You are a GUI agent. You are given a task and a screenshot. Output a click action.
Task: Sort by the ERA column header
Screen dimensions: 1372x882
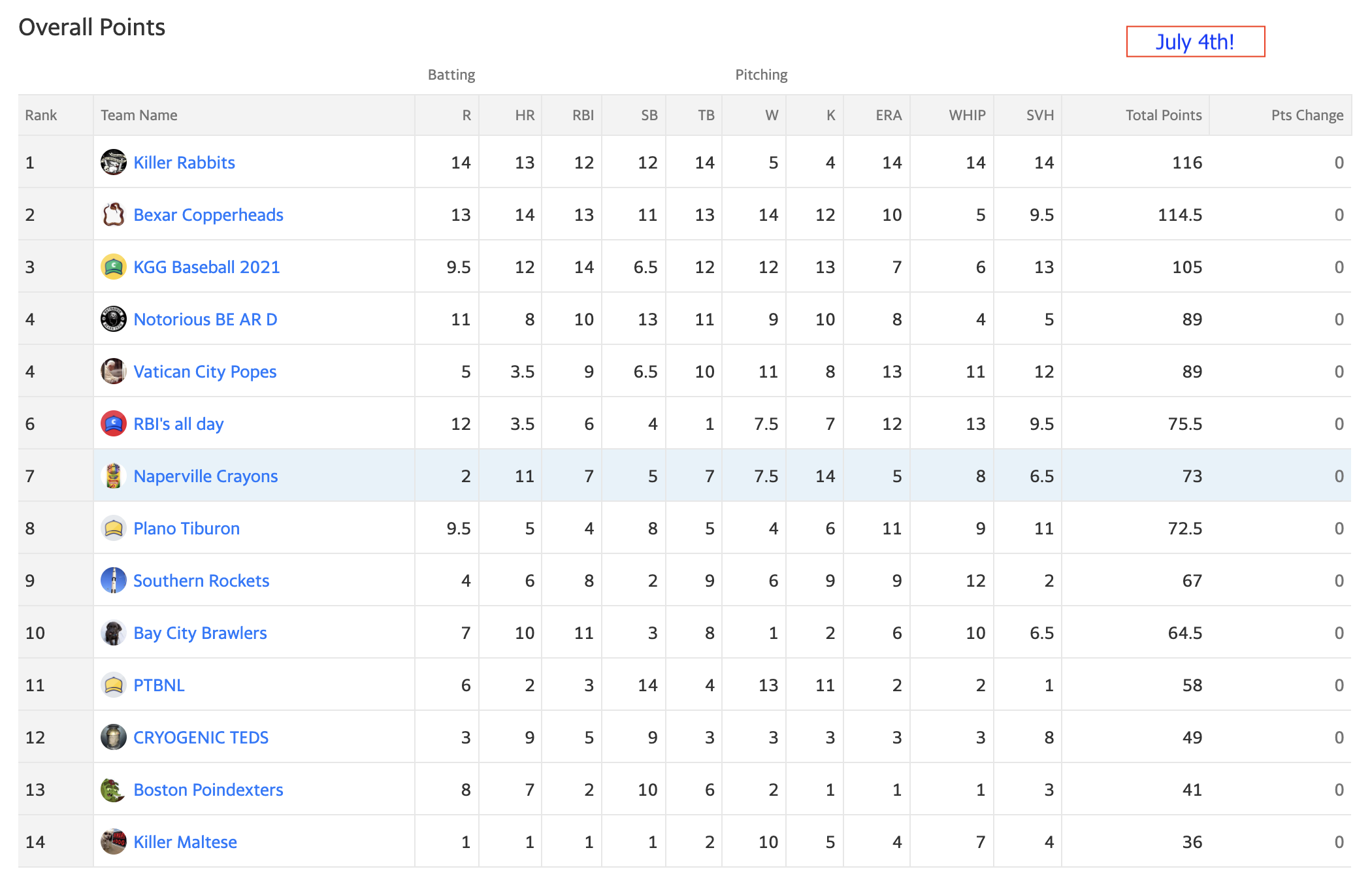[x=889, y=115]
